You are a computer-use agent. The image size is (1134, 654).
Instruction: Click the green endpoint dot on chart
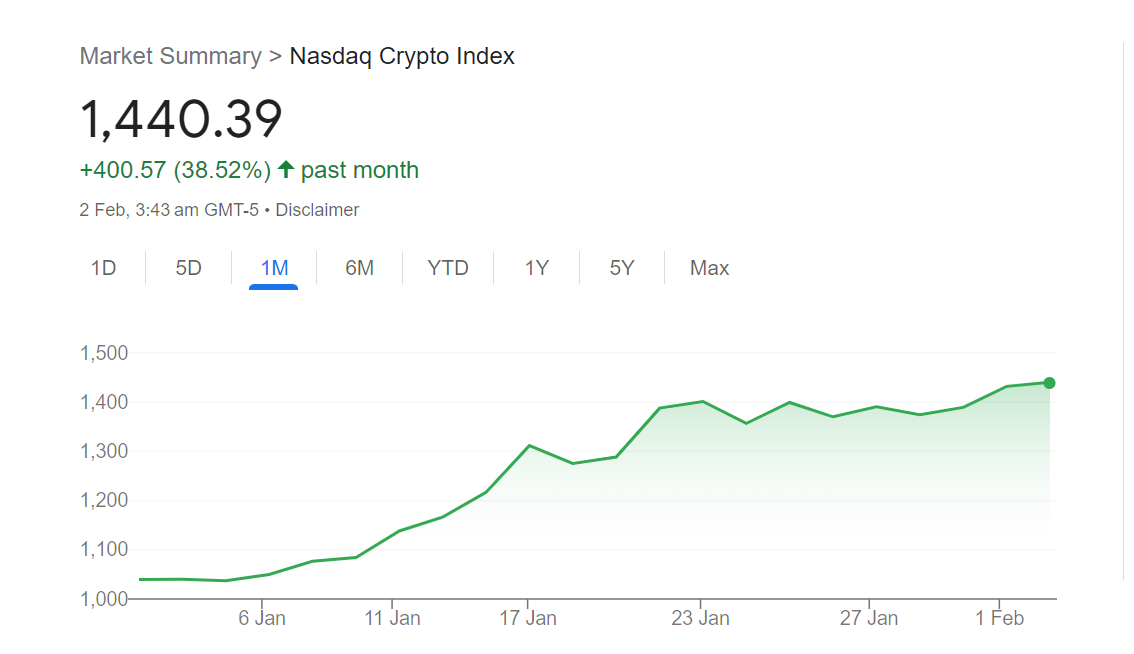click(1049, 383)
